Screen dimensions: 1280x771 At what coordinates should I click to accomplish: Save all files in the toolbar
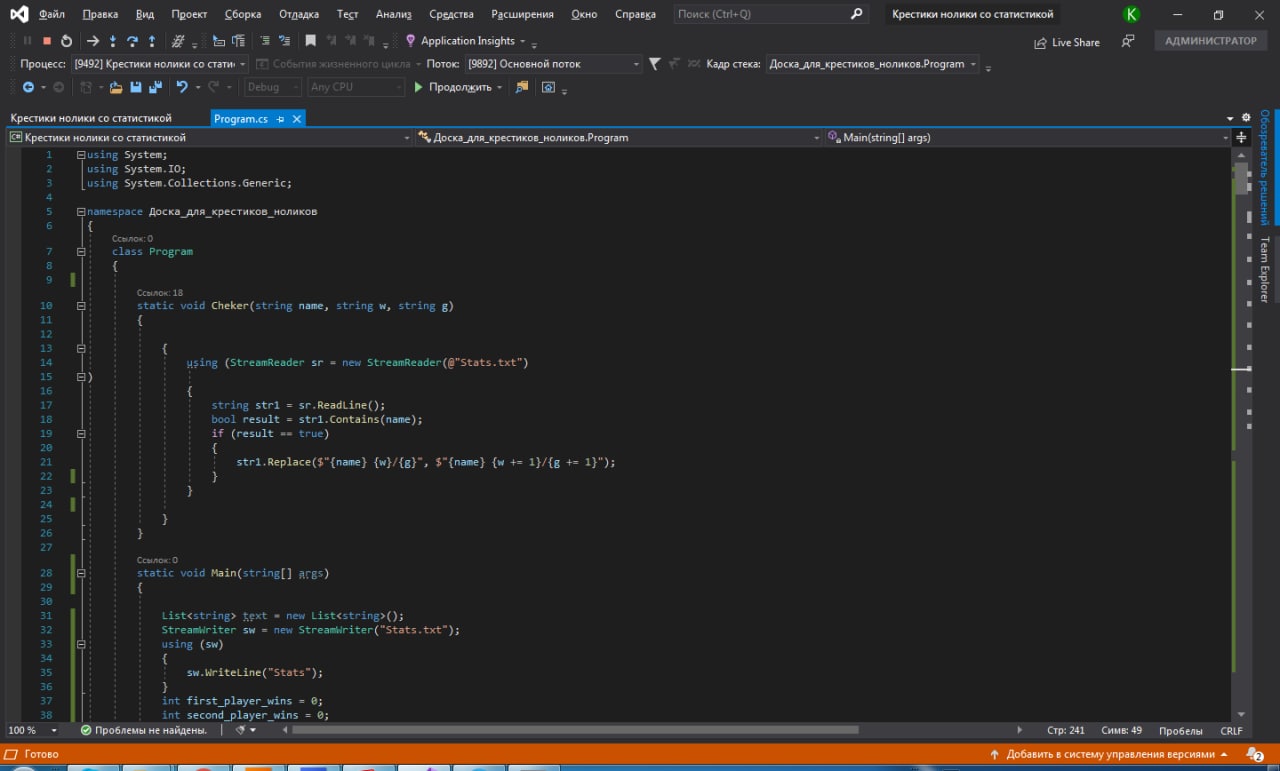pyautogui.click(x=155, y=87)
